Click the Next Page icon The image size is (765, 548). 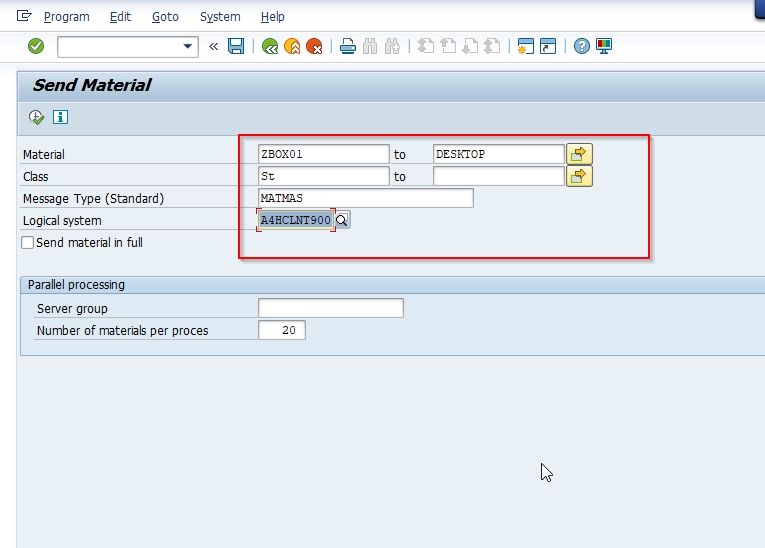470,46
